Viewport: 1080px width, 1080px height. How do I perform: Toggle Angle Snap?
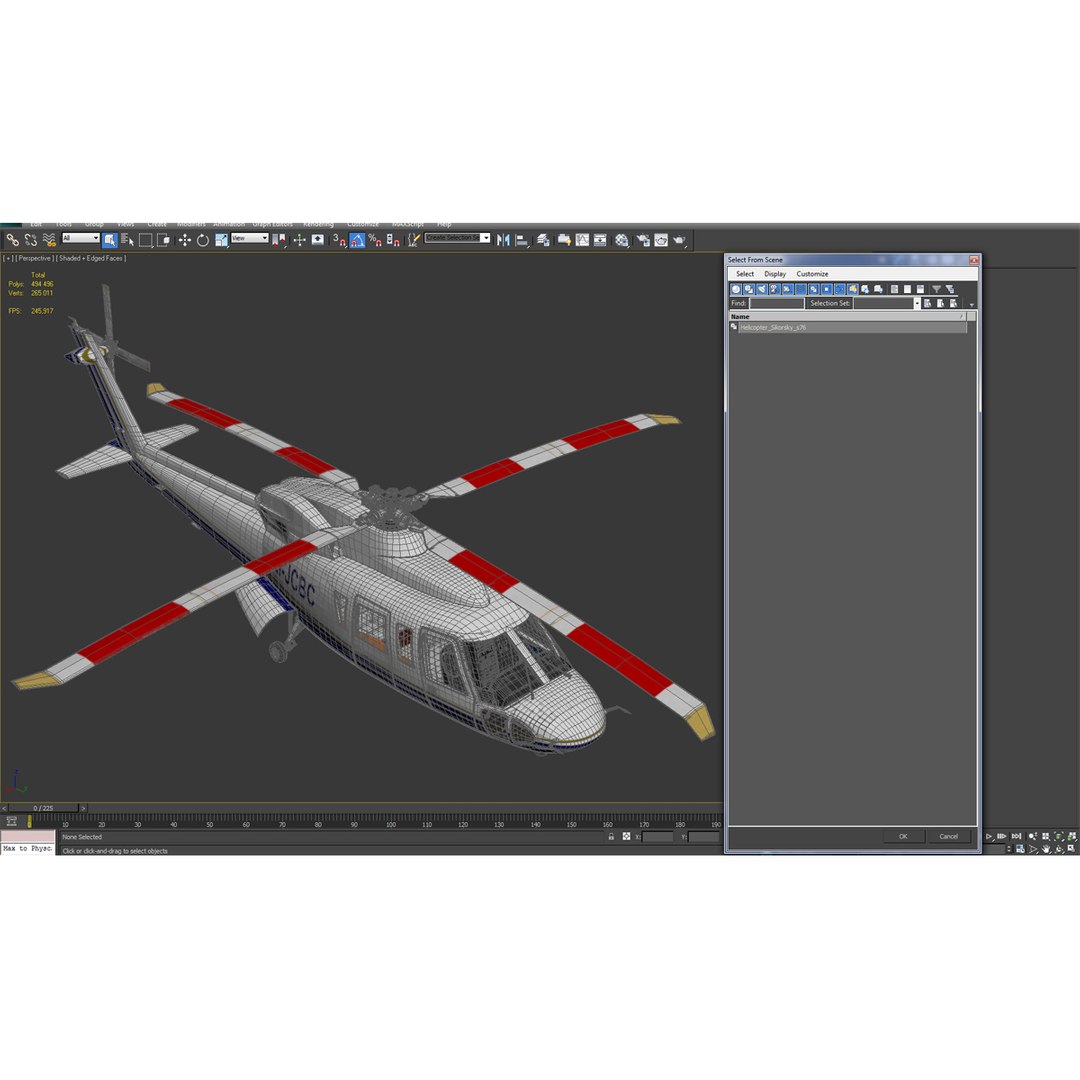coord(357,240)
